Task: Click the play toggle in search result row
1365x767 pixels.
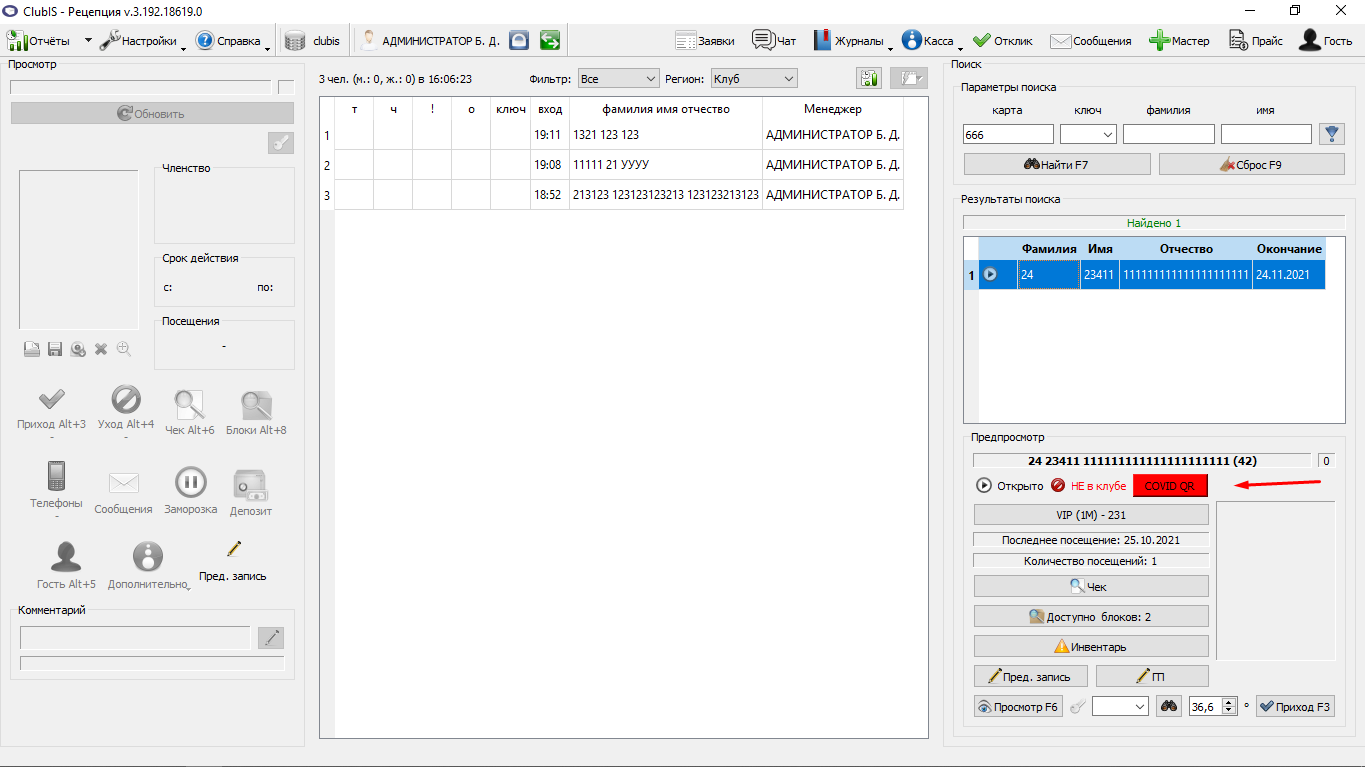Action: pos(990,274)
